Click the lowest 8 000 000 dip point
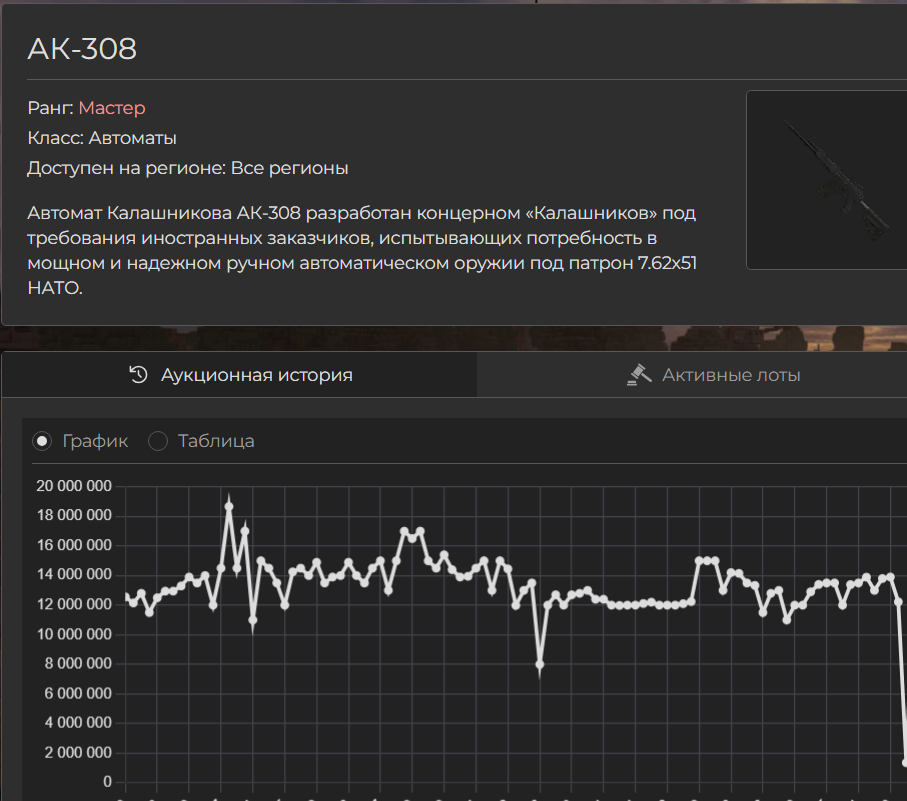The image size is (907, 801). tap(540, 665)
